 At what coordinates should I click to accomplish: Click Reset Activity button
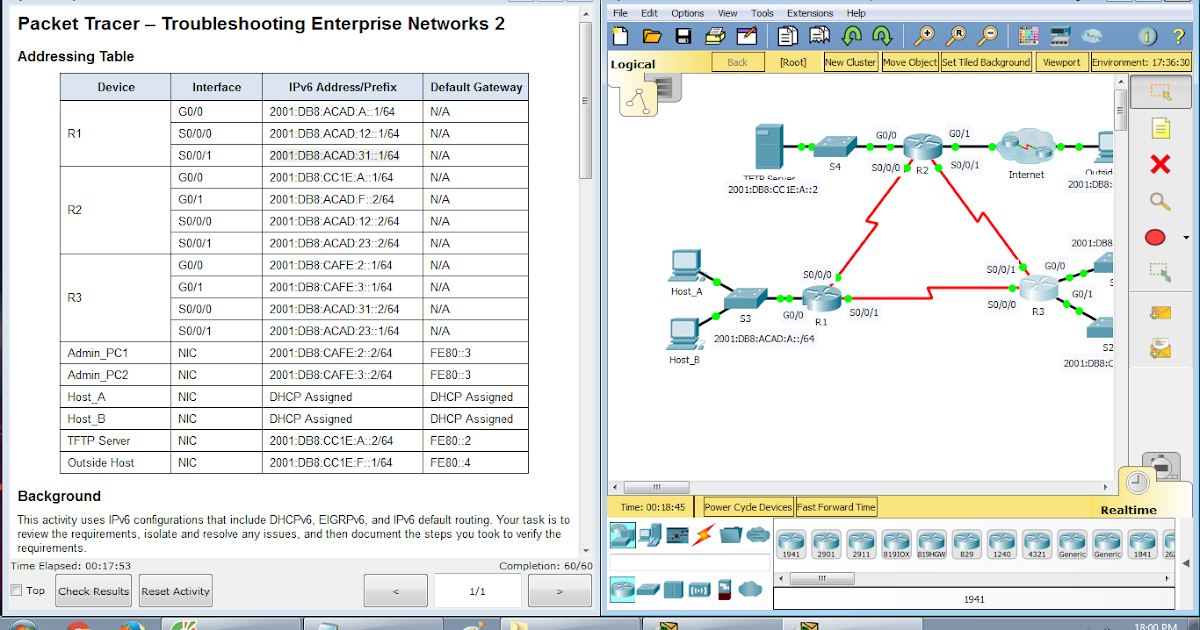(x=176, y=591)
